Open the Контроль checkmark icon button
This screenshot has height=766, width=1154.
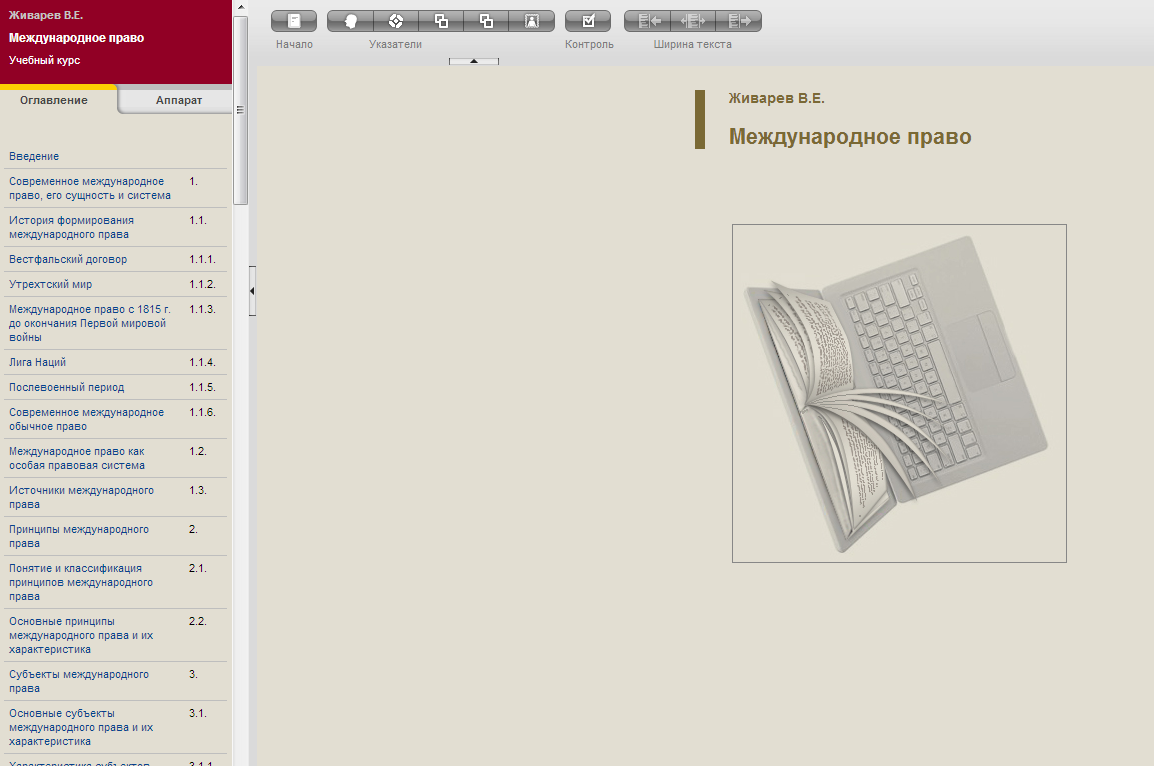[588, 21]
